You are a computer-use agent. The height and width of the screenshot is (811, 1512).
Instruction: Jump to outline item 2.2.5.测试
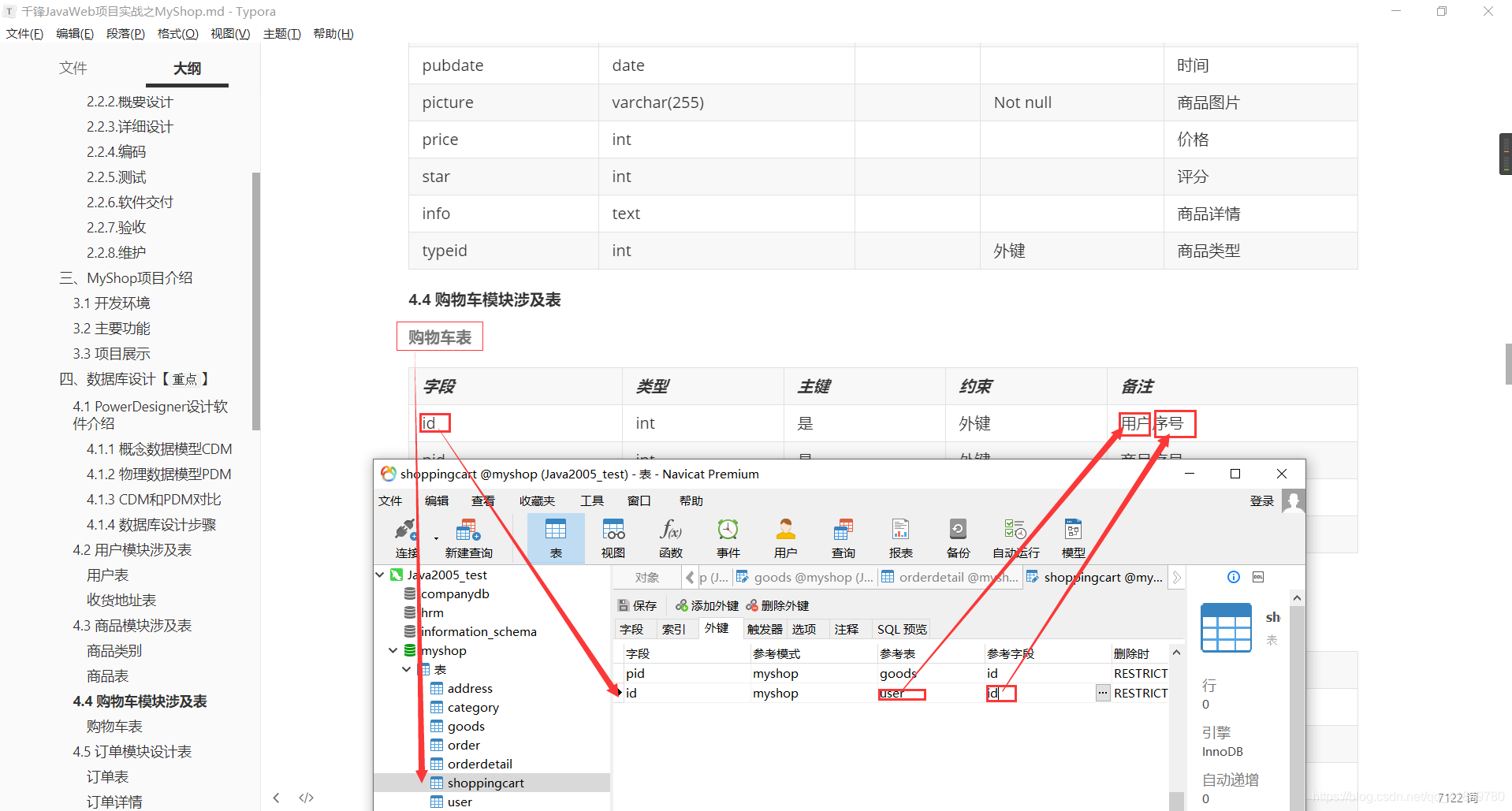coord(117,177)
